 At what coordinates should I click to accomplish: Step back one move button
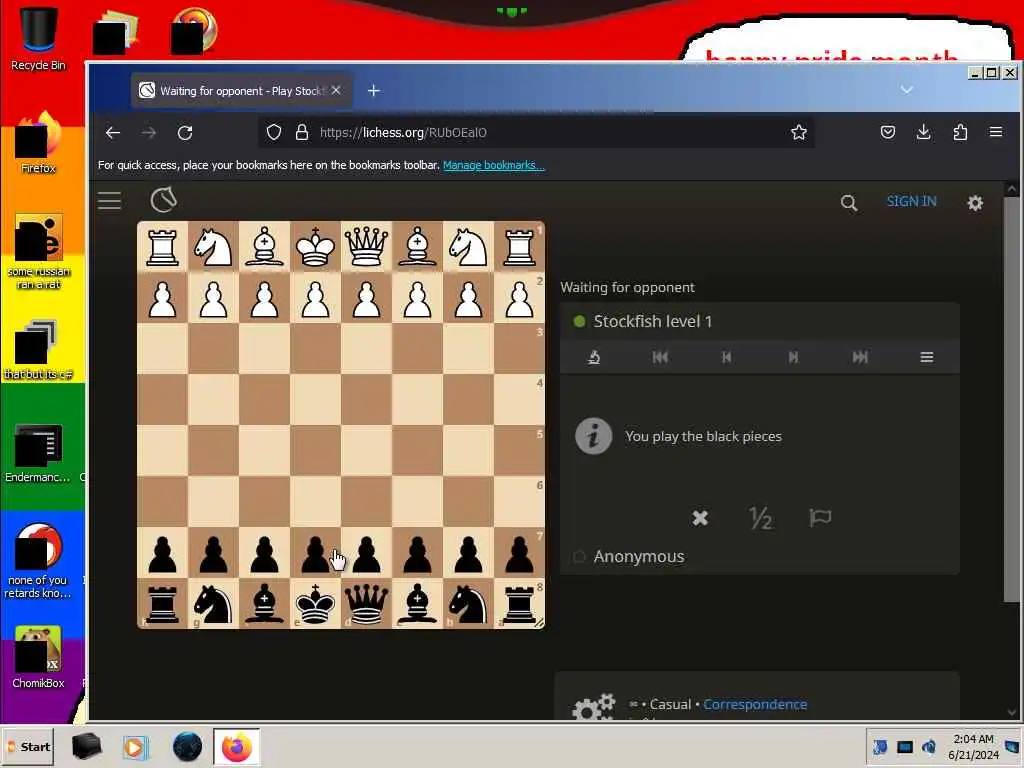726,357
